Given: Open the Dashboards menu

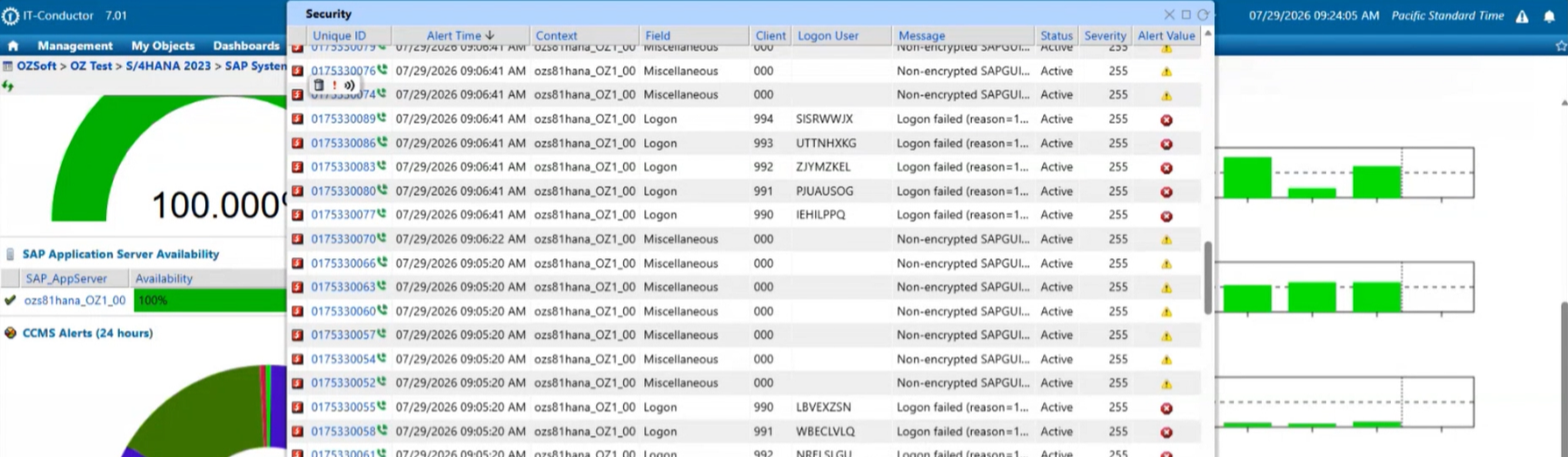Looking at the screenshot, I should point(246,45).
